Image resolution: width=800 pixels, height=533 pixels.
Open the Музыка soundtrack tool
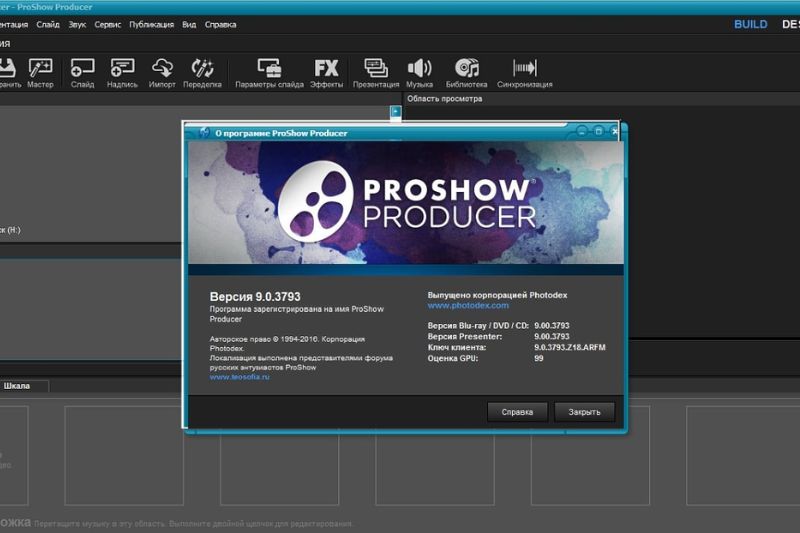tap(419, 73)
